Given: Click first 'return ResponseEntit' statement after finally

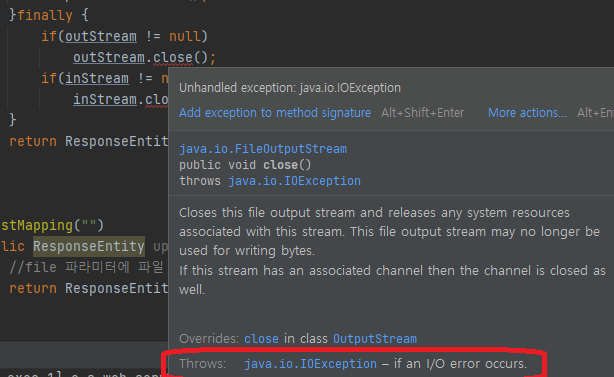Looking at the screenshot, I should (89, 141).
